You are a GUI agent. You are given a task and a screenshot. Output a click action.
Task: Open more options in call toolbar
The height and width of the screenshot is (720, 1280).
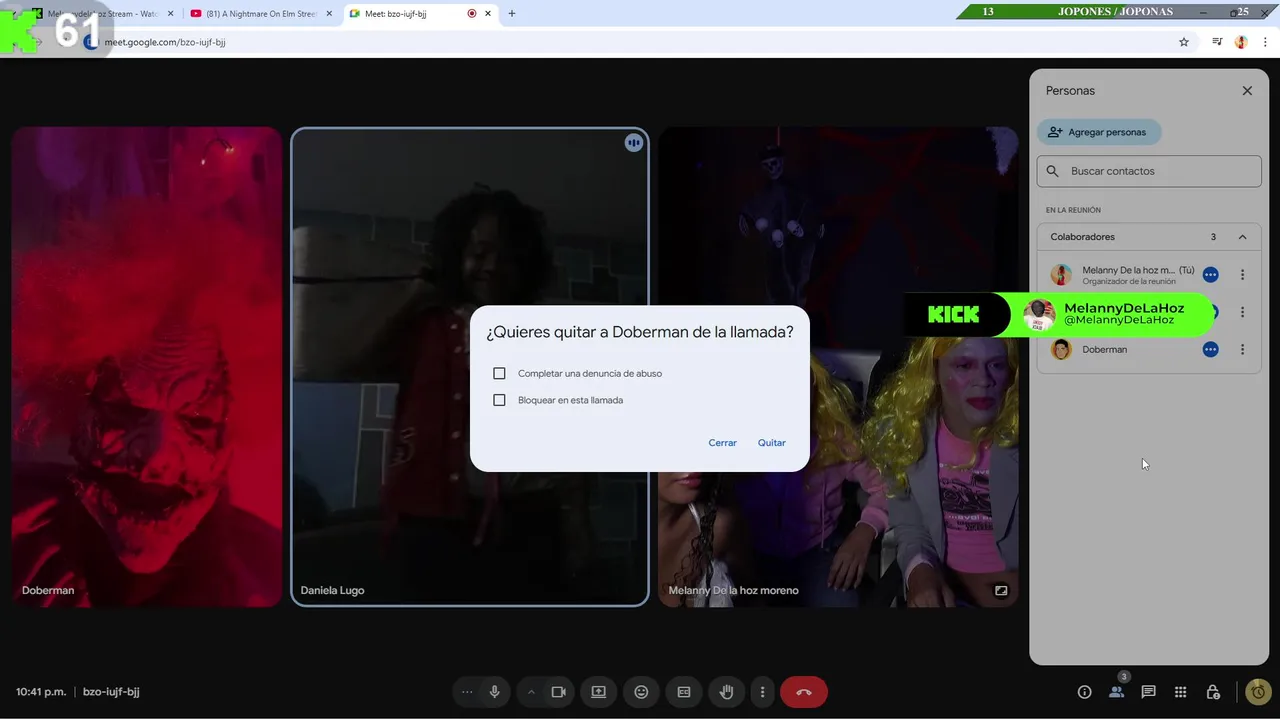coord(762,692)
